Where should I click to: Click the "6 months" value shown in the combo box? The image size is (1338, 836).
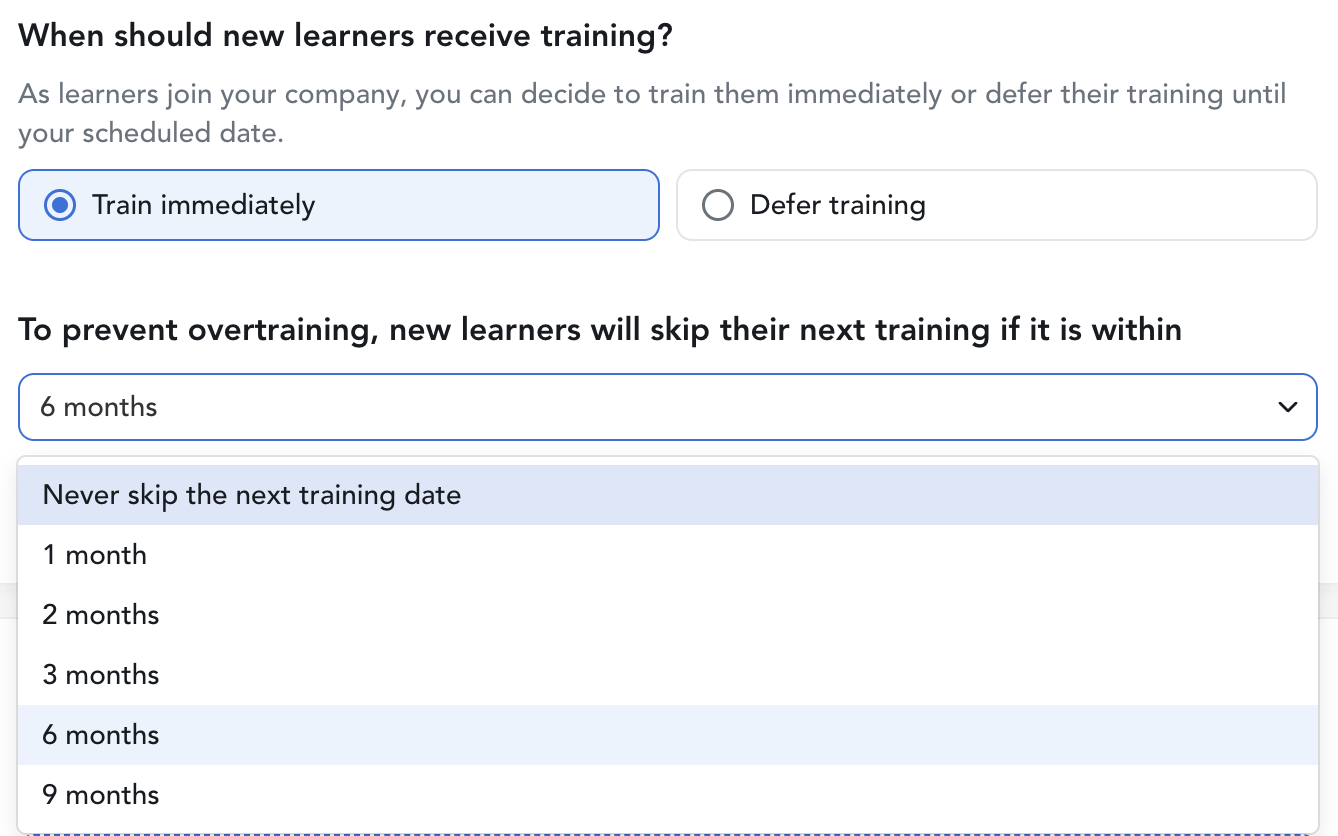tap(99, 407)
